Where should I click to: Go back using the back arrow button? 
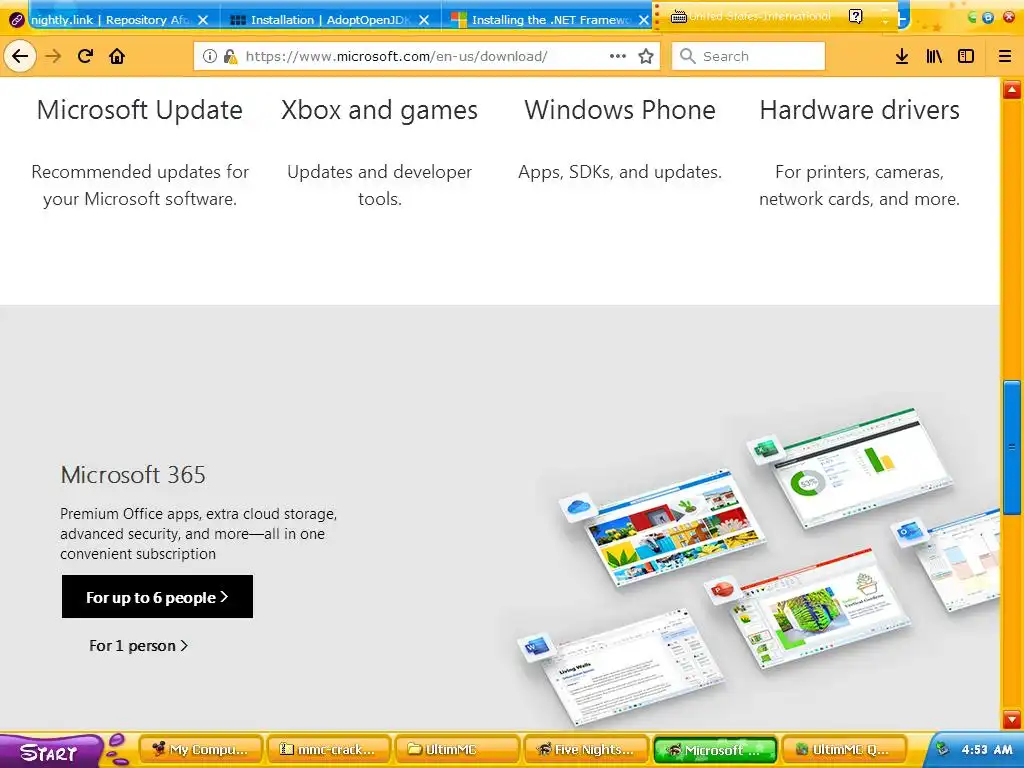[x=20, y=56]
